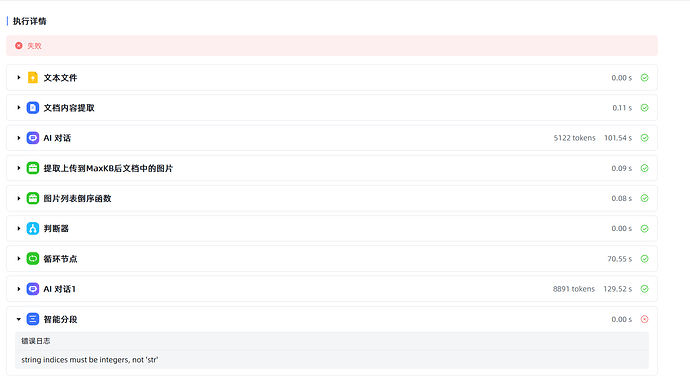Viewport: 690px width, 387px height.
Task: Click the 70.55 s duration value
Action: [x=620, y=259]
